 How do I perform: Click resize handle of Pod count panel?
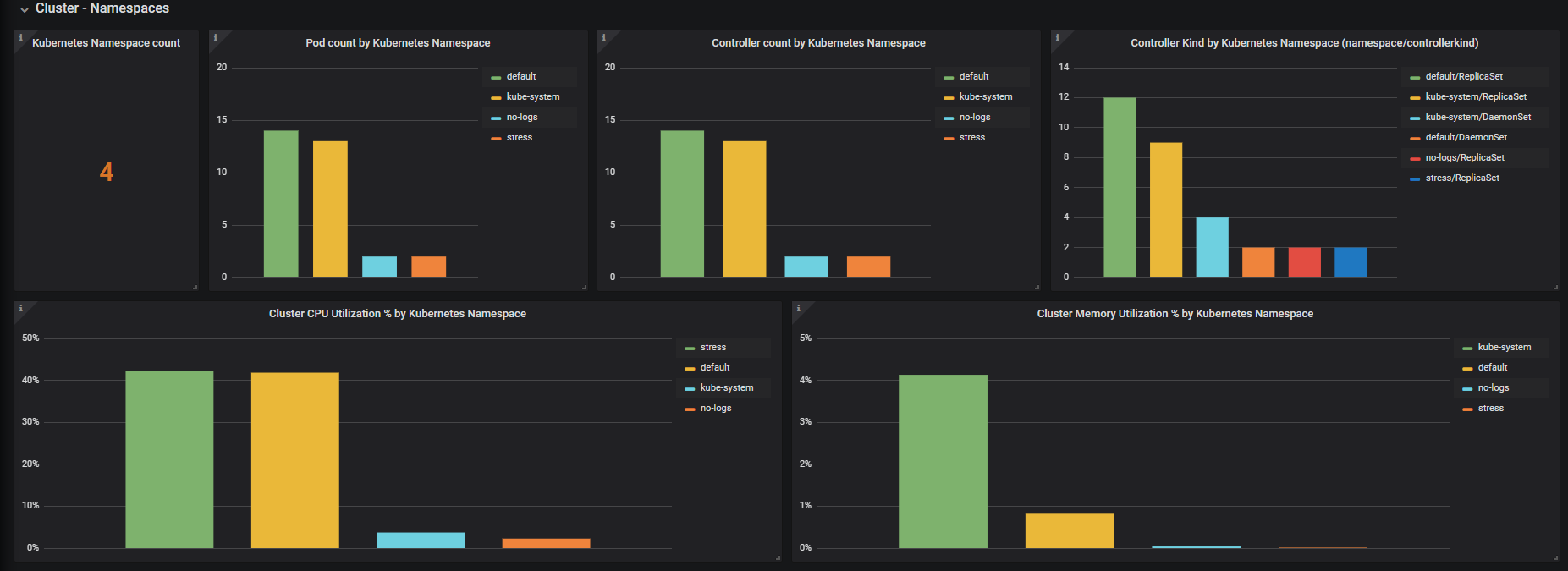pos(584,288)
